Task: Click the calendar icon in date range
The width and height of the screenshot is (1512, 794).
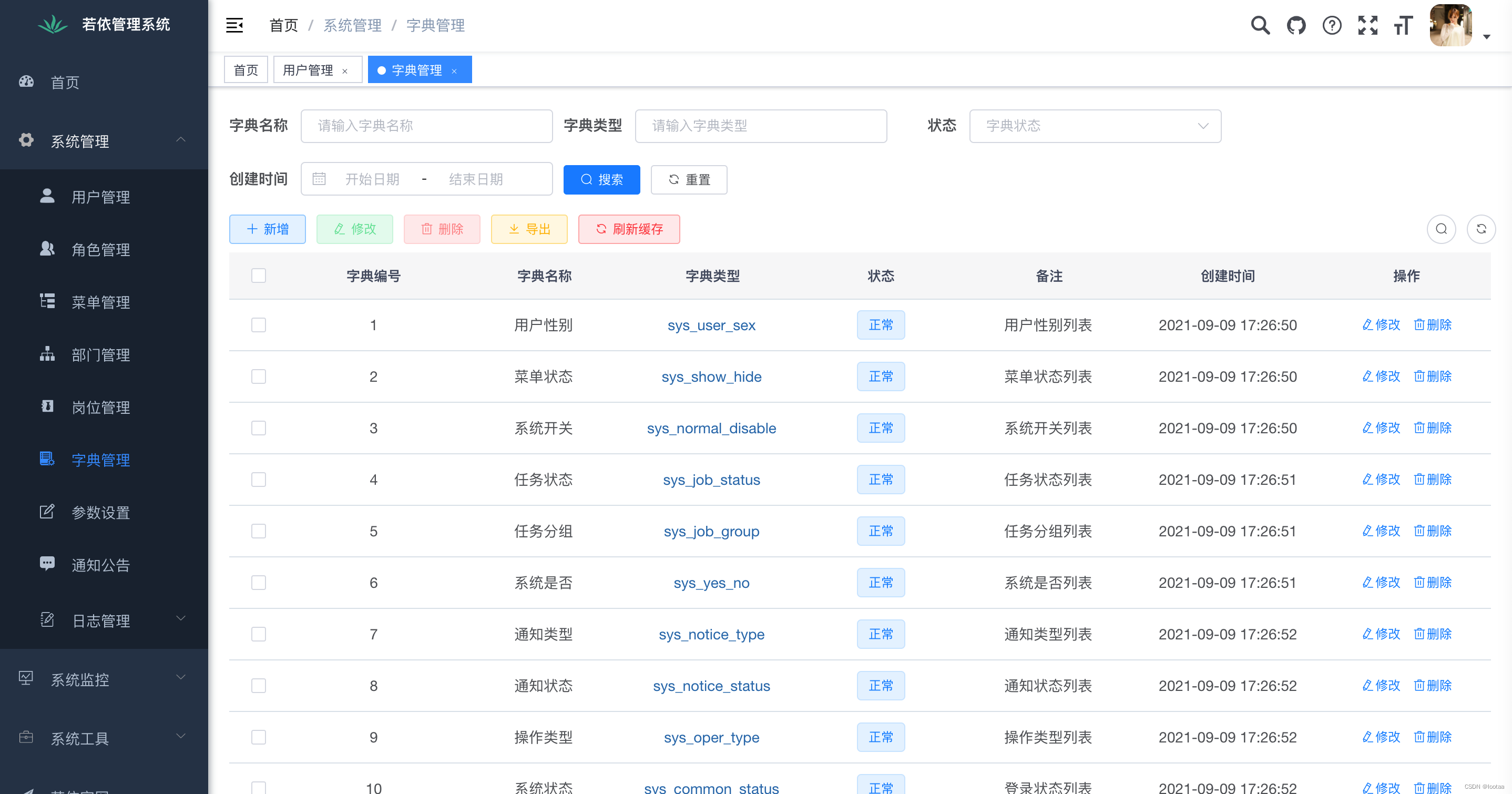Action: (319, 179)
